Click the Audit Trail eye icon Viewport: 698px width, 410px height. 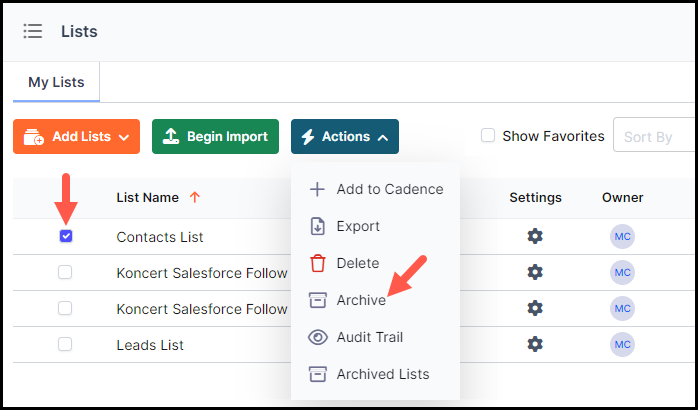(x=318, y=337)
